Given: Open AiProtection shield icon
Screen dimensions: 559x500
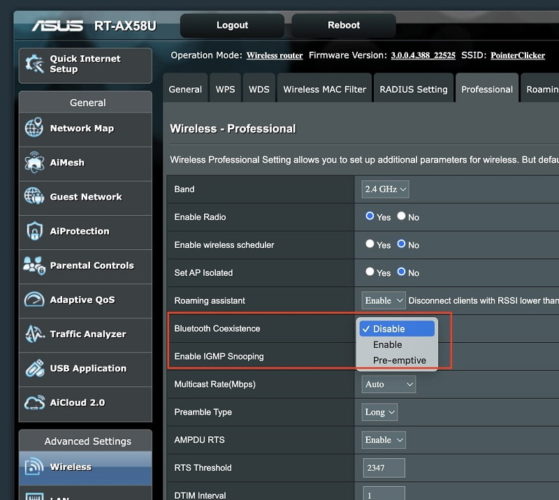Looking at the screenshot, I should coord(34,231).
